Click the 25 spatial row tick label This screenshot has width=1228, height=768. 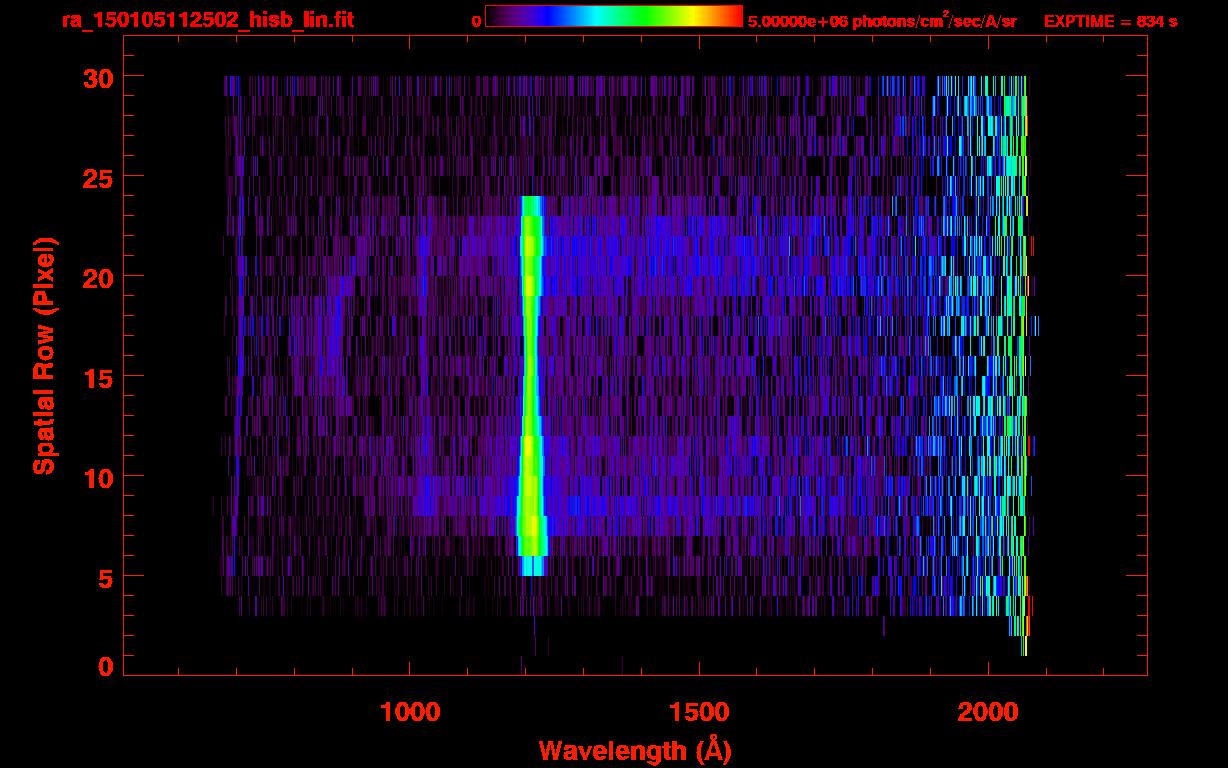(97, 177)
